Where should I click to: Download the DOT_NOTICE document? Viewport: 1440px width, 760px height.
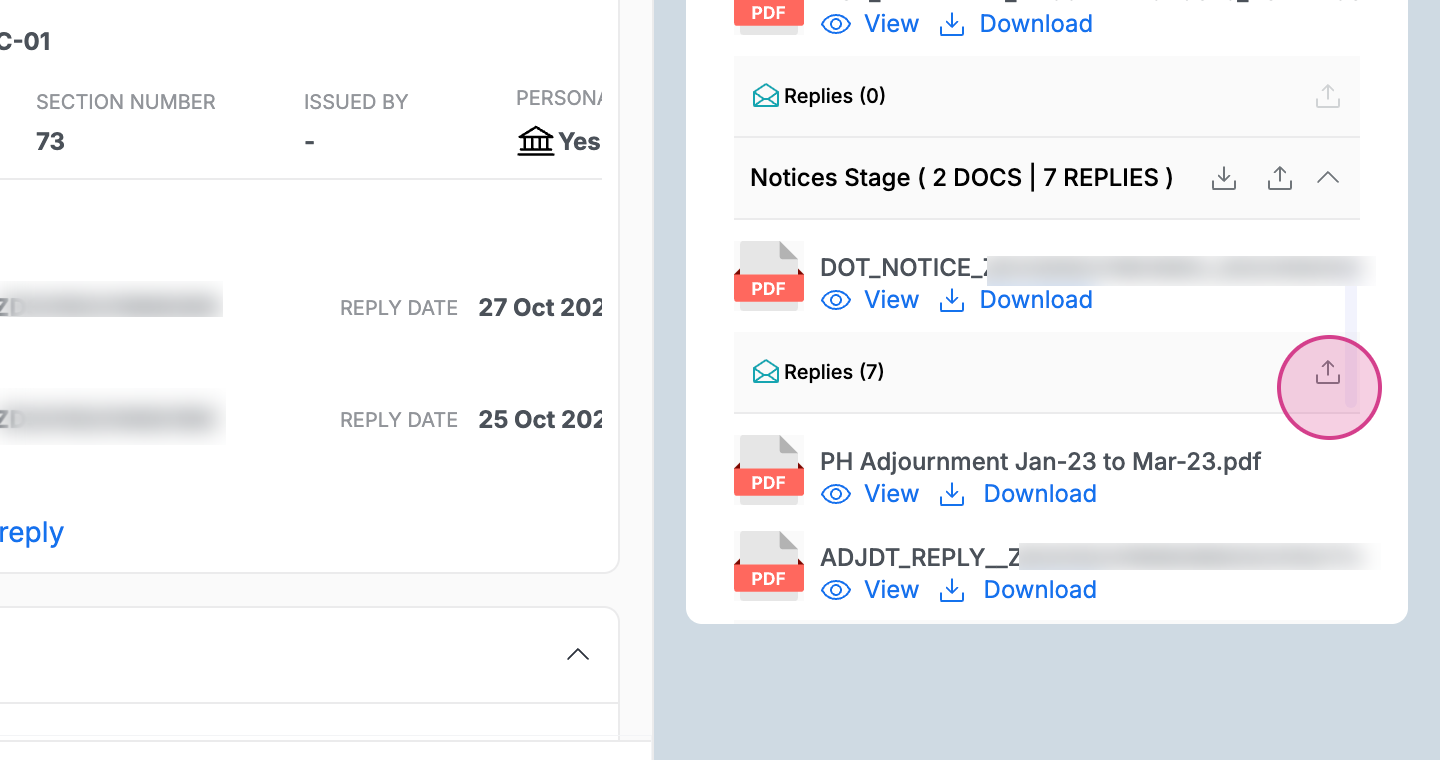pos(1016,300)
